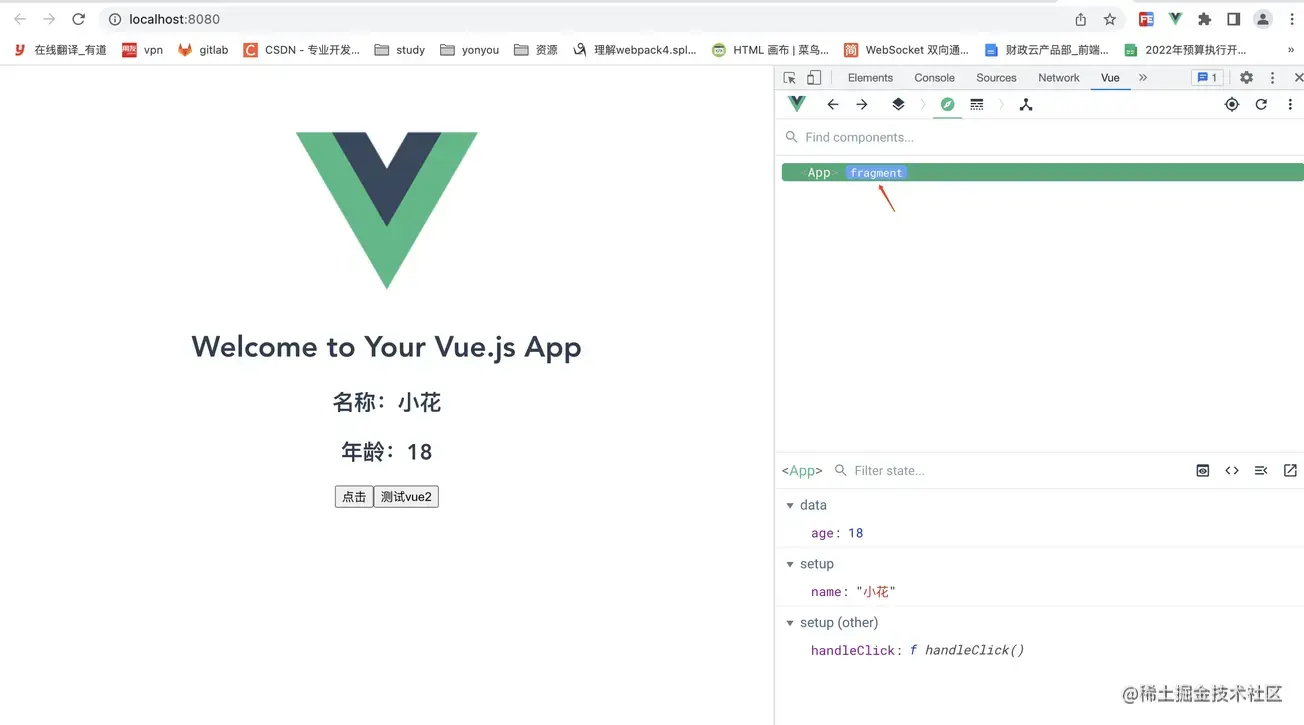Image resolution: width=1304 pixels, height=725 pixels.
Task: Click the Find components search field
Action: point(1040,137)
